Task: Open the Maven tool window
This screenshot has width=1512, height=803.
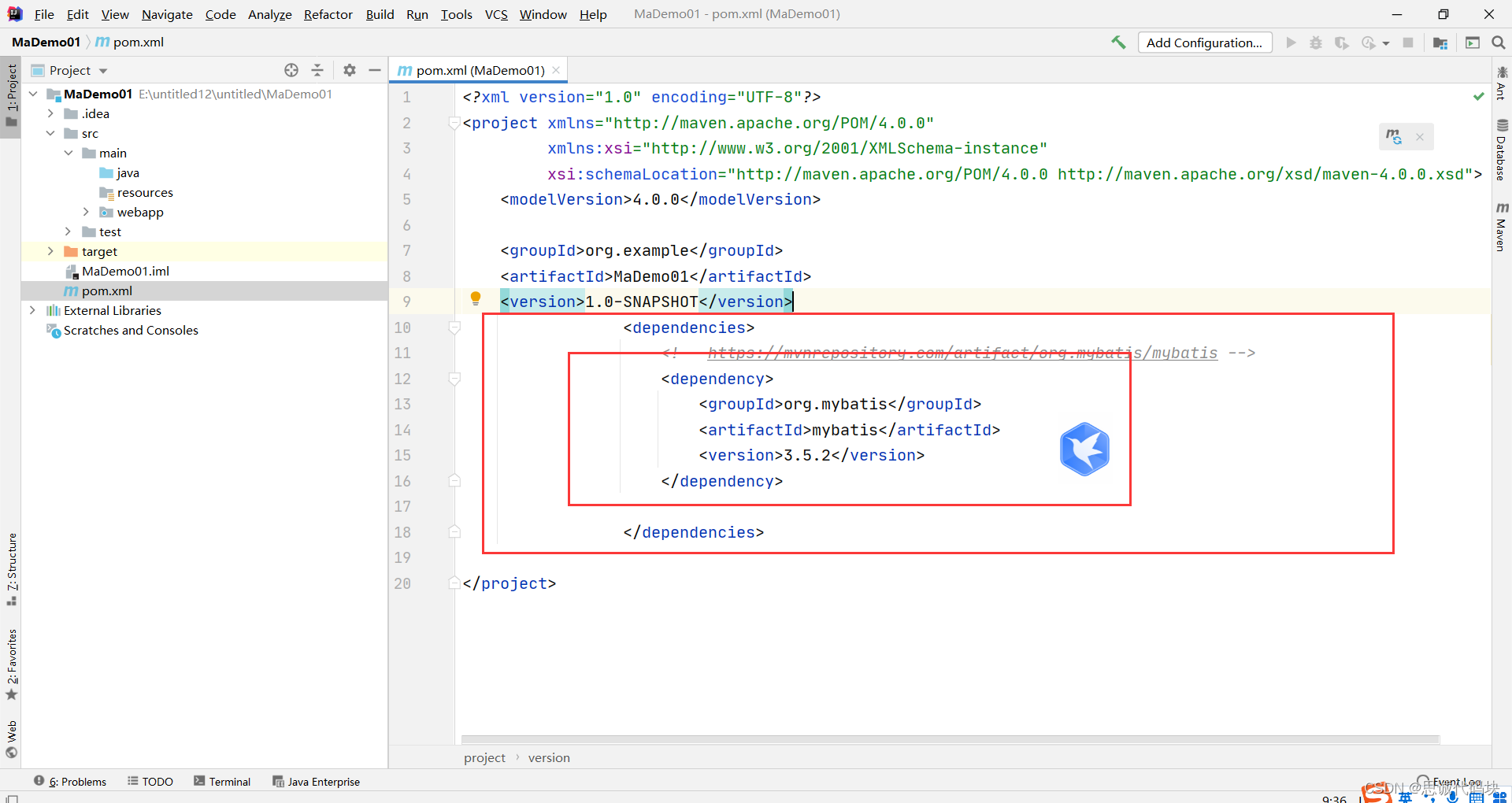Action: click(1502, 228)
